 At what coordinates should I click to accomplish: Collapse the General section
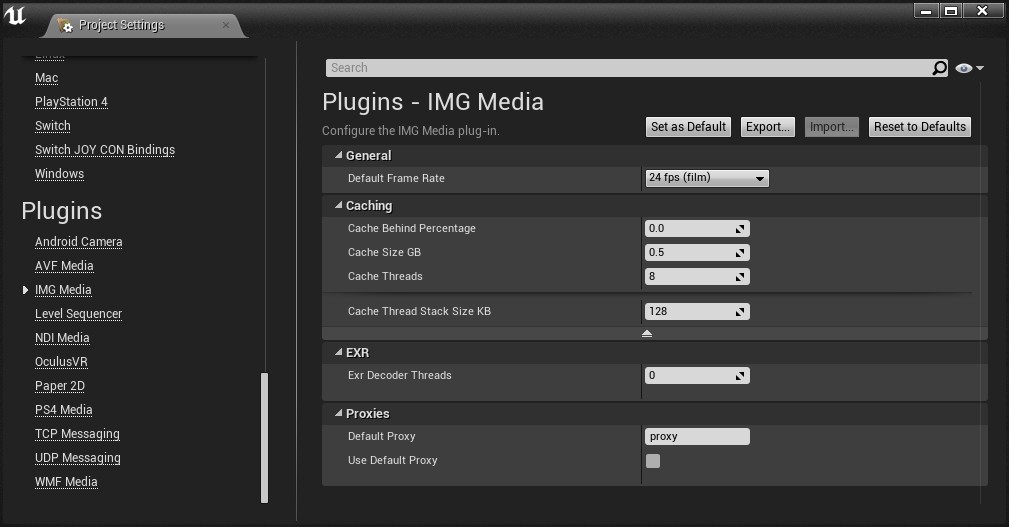click(338, 155)
